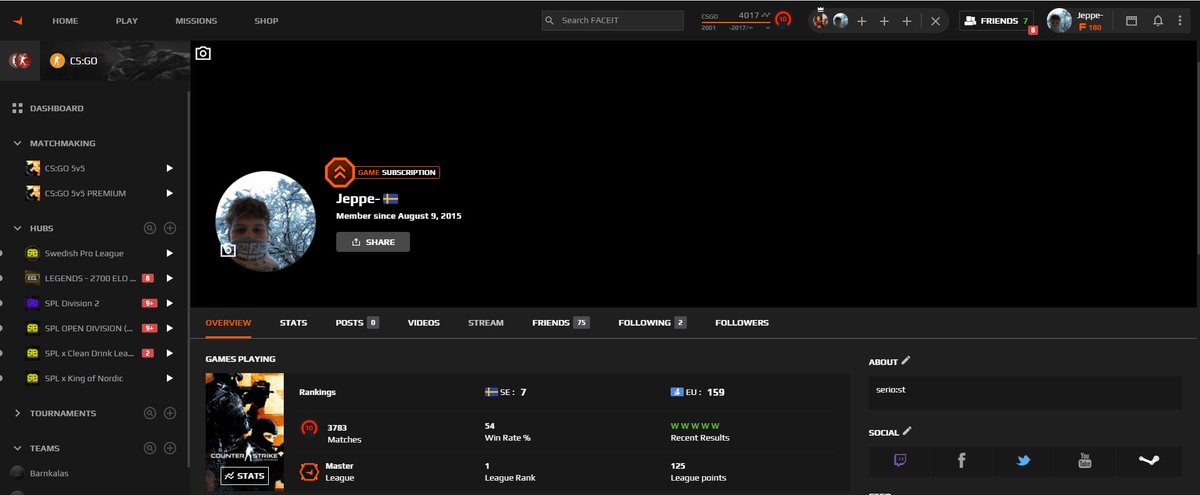Click the CSGO 4017 ELO progress bar

pos(735,21)
